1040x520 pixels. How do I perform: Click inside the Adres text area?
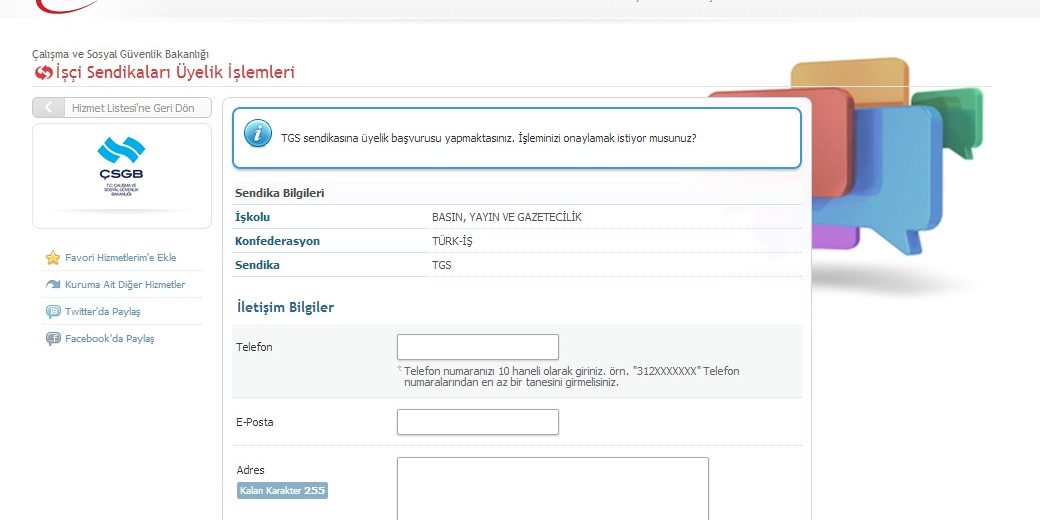[x=552, y=488]
